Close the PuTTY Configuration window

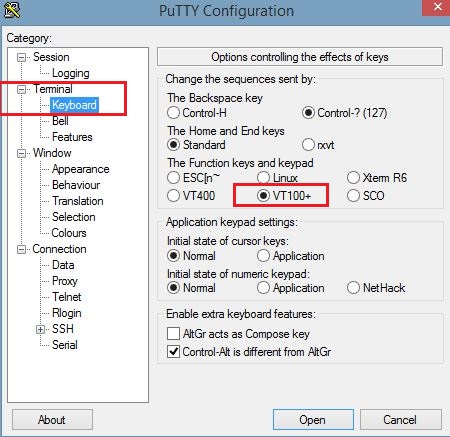tap(438, 7)
